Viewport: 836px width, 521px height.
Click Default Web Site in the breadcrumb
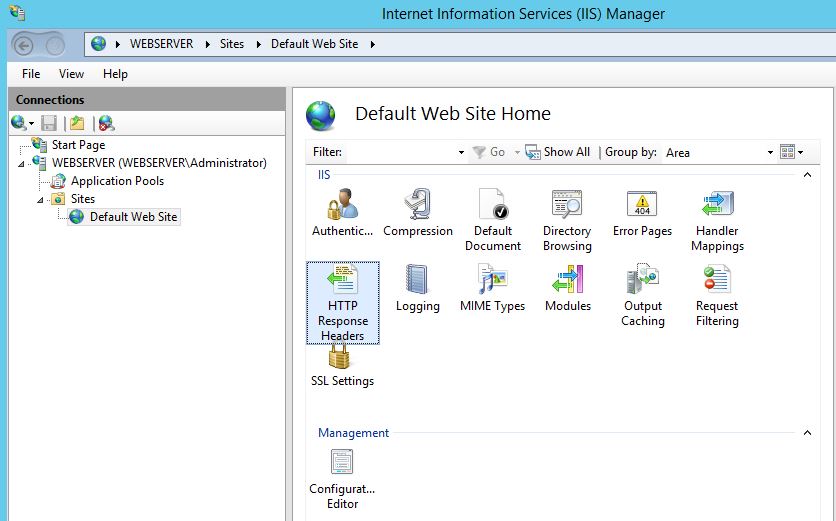(x=315, y=44)
